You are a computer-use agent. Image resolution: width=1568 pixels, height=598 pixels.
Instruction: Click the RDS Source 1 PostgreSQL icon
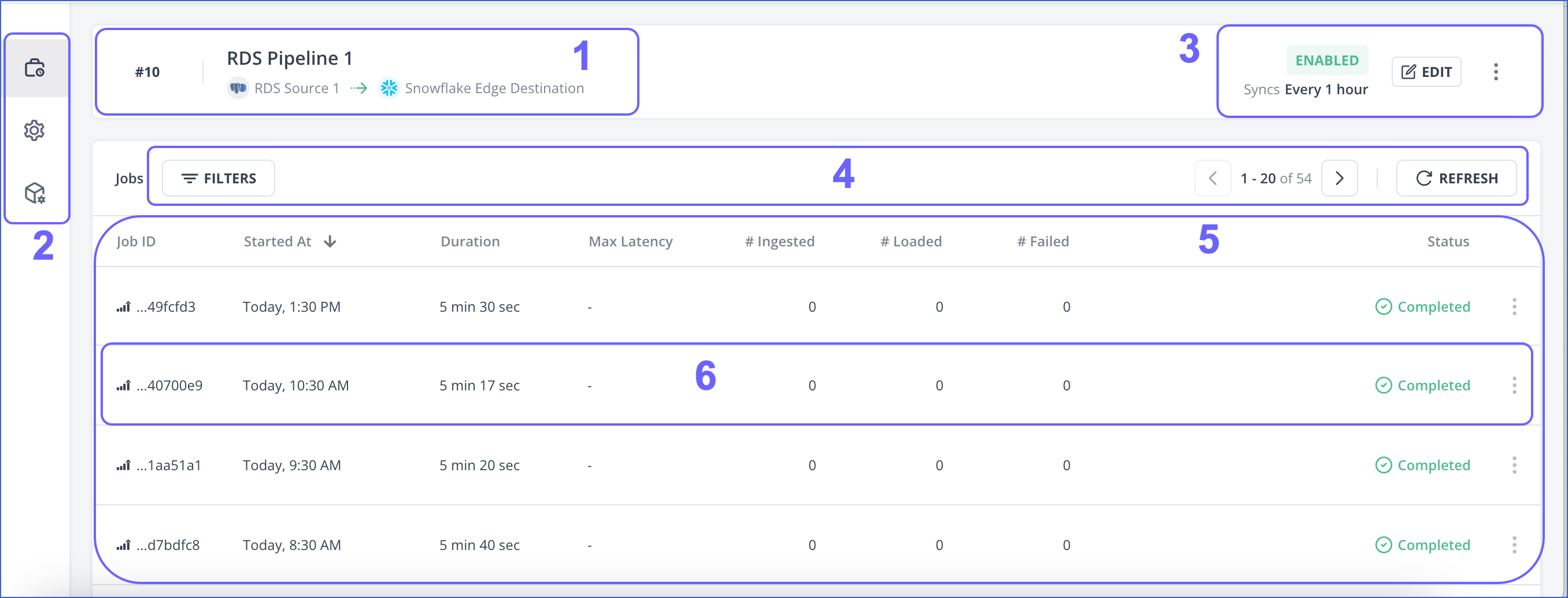tap(238, 88)
